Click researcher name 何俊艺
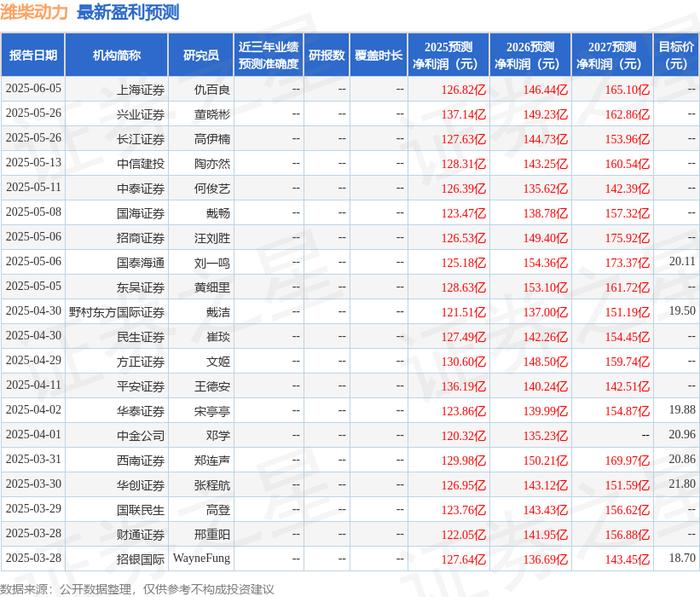700x597 pixels. [212, 189]
